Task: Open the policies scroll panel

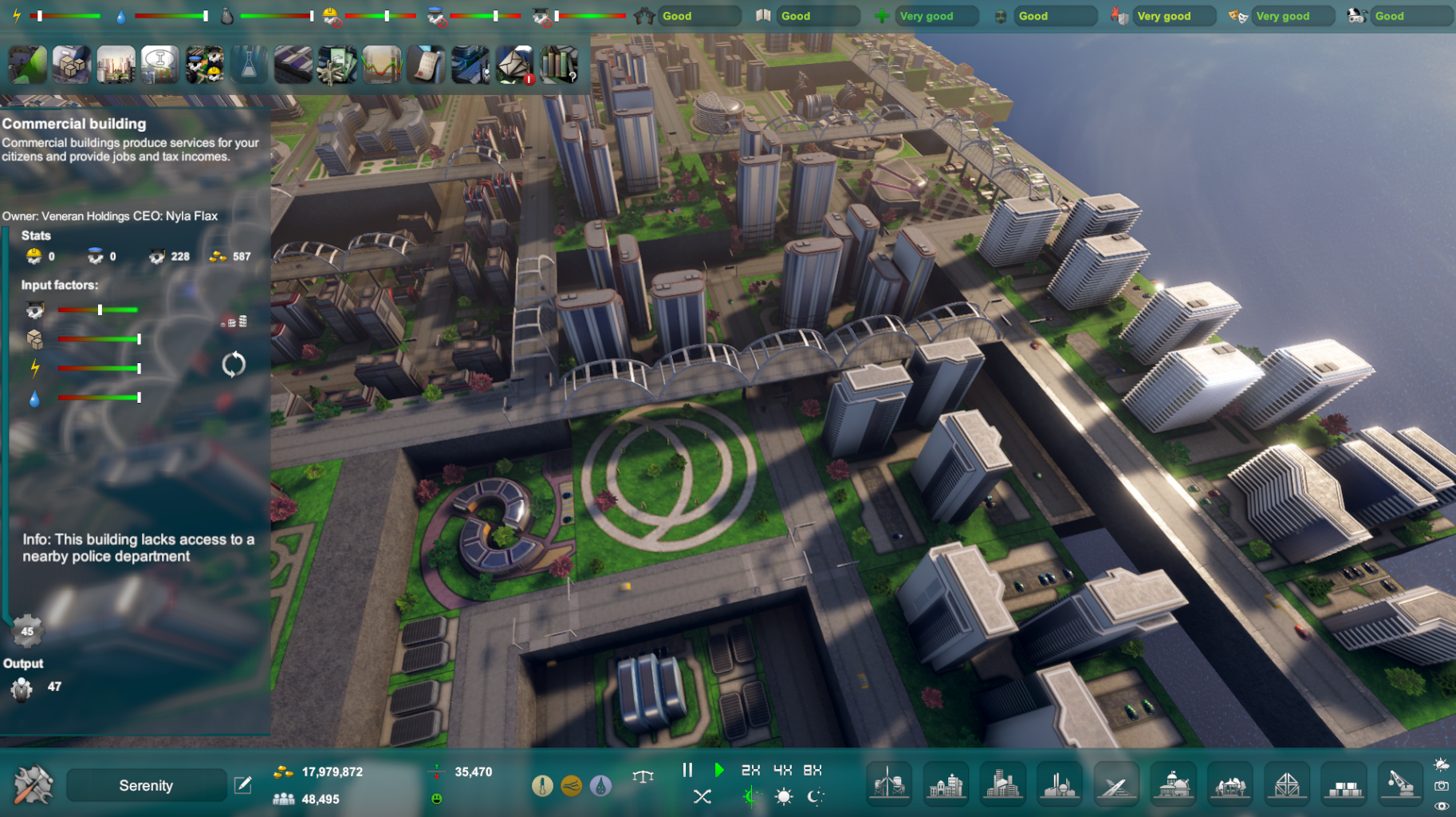Action: click(x=426, y=65)
